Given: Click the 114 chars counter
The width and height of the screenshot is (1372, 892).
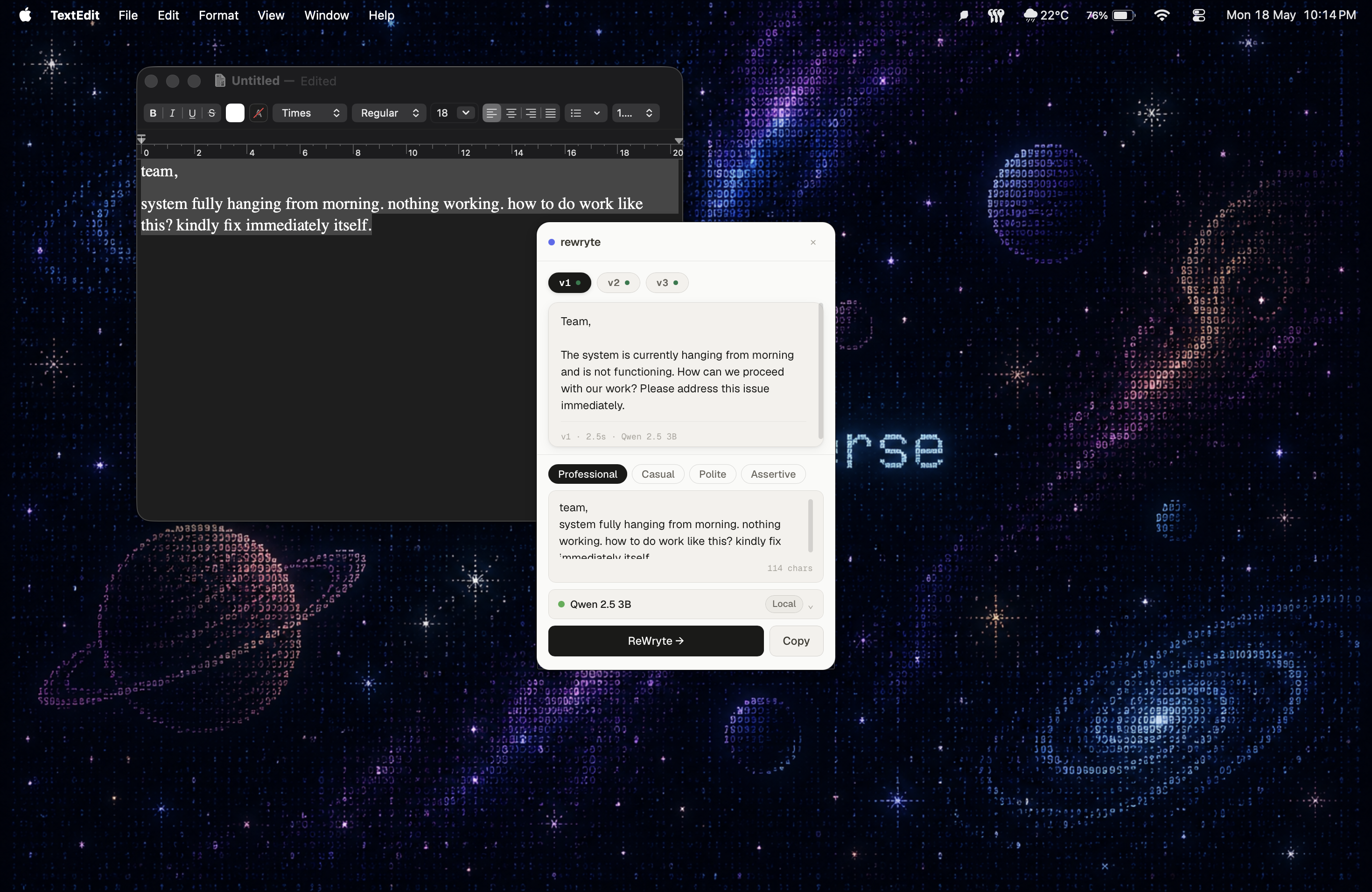Looking at the screenshot, I should pos(789,568).
